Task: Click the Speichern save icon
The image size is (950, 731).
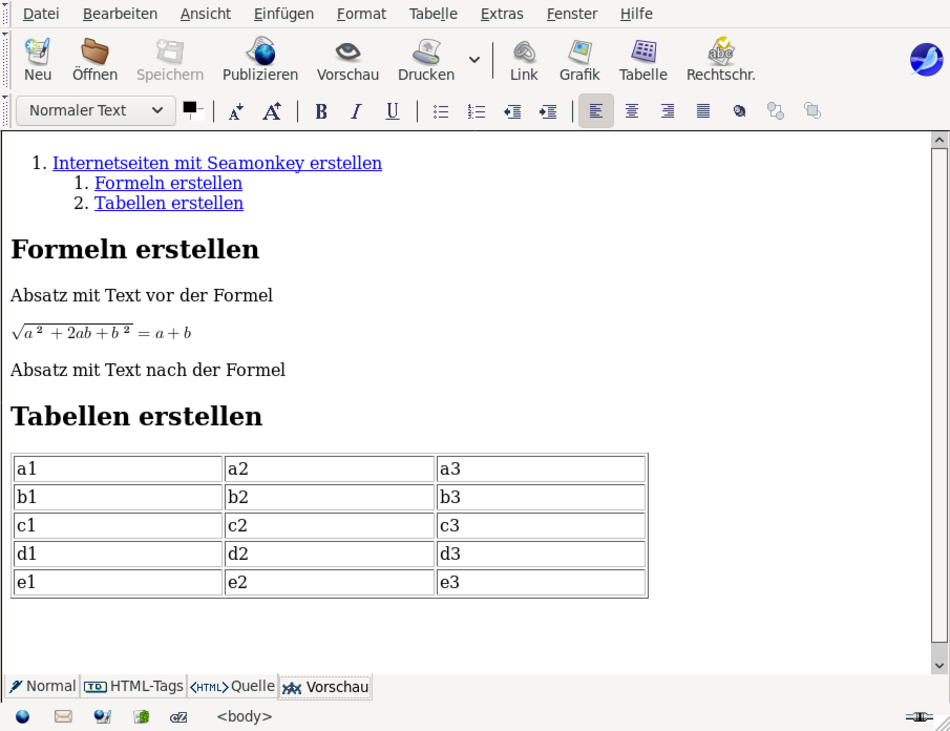Action: [x=170, y=59]
